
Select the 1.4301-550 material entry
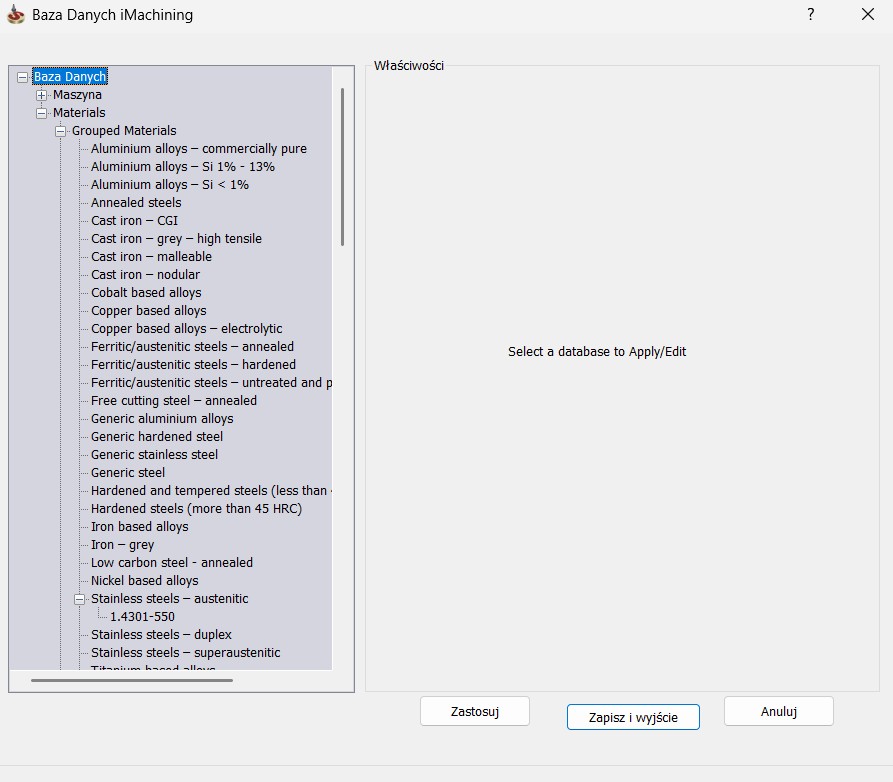[142, 617]
